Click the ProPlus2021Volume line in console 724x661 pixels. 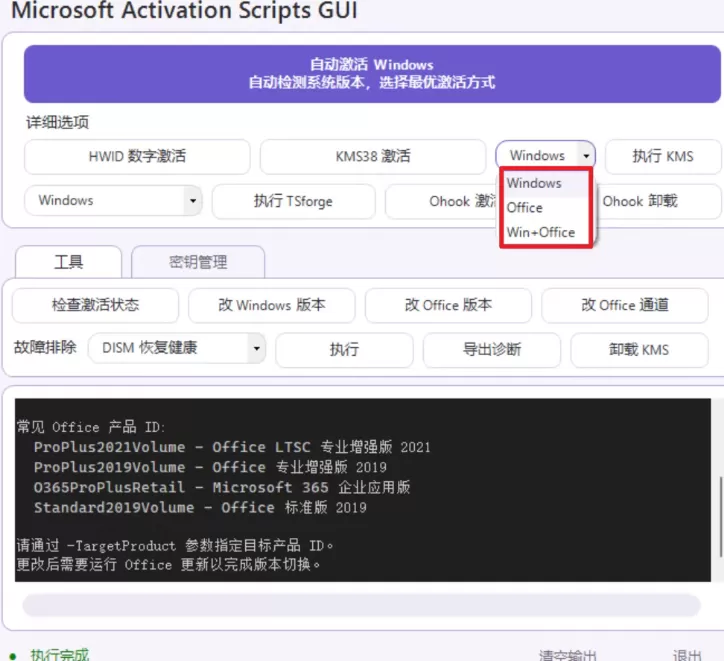click(232, 447)
